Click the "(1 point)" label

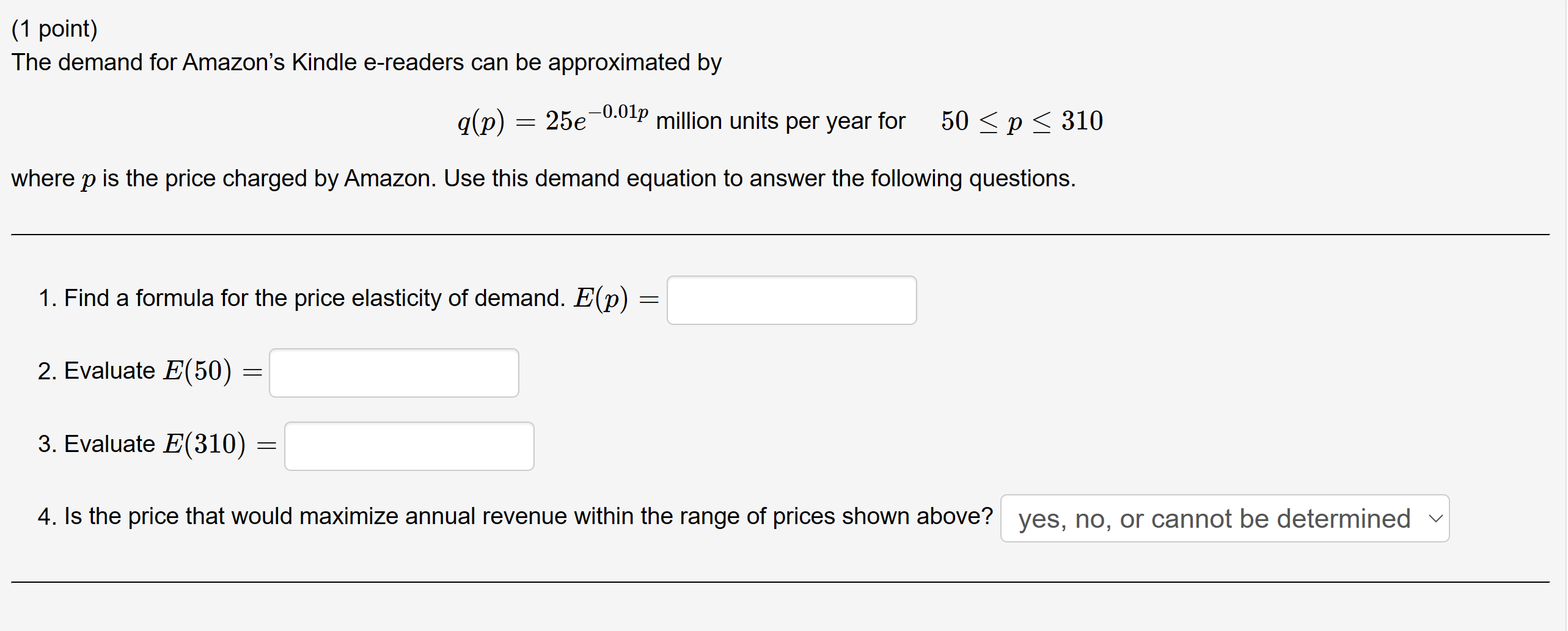54,29
